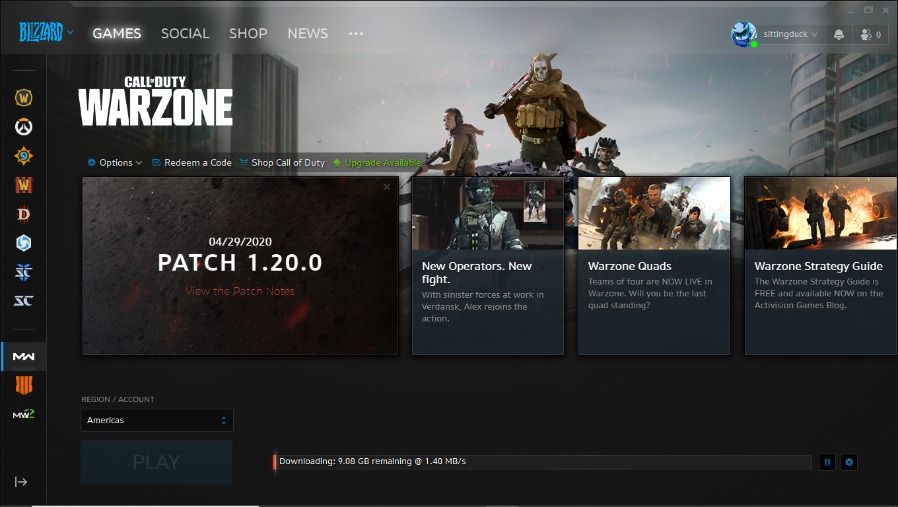Open the NEWS tab
This screenshot has height=507, width=898.
pyautogui.click(x=308, y=33)
